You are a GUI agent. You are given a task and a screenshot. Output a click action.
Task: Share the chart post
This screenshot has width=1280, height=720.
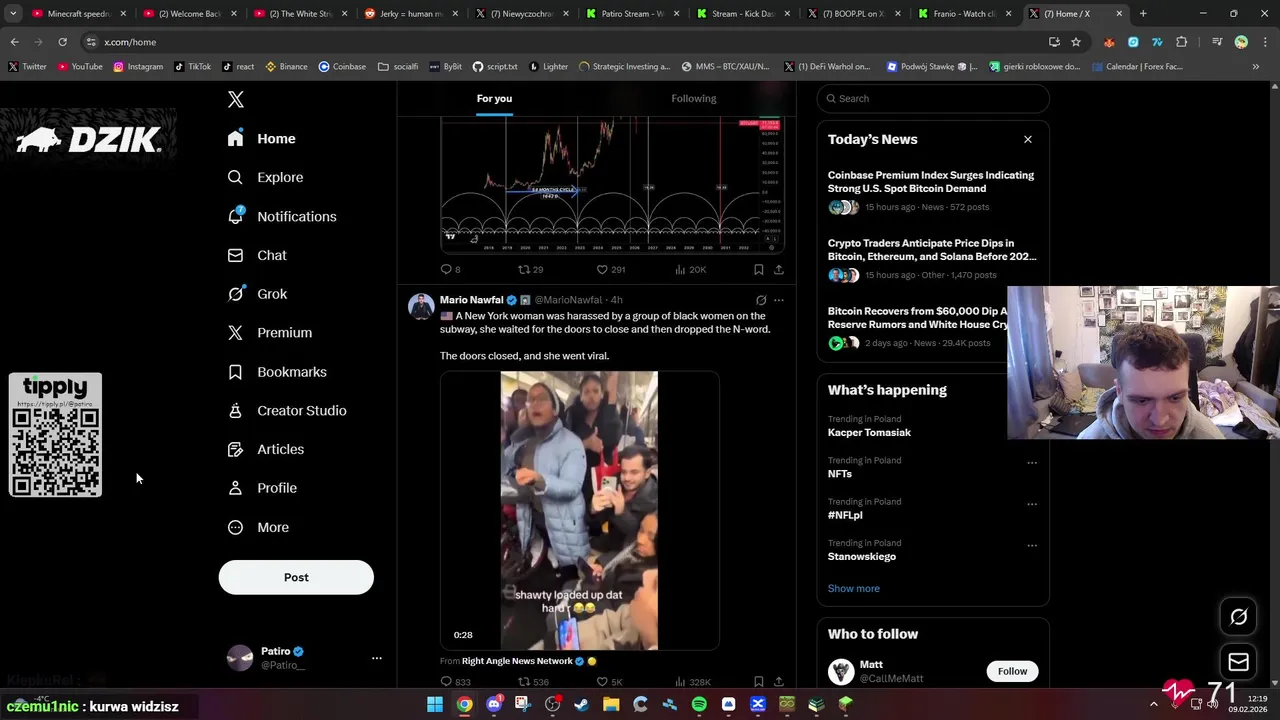tap(779, 269)
